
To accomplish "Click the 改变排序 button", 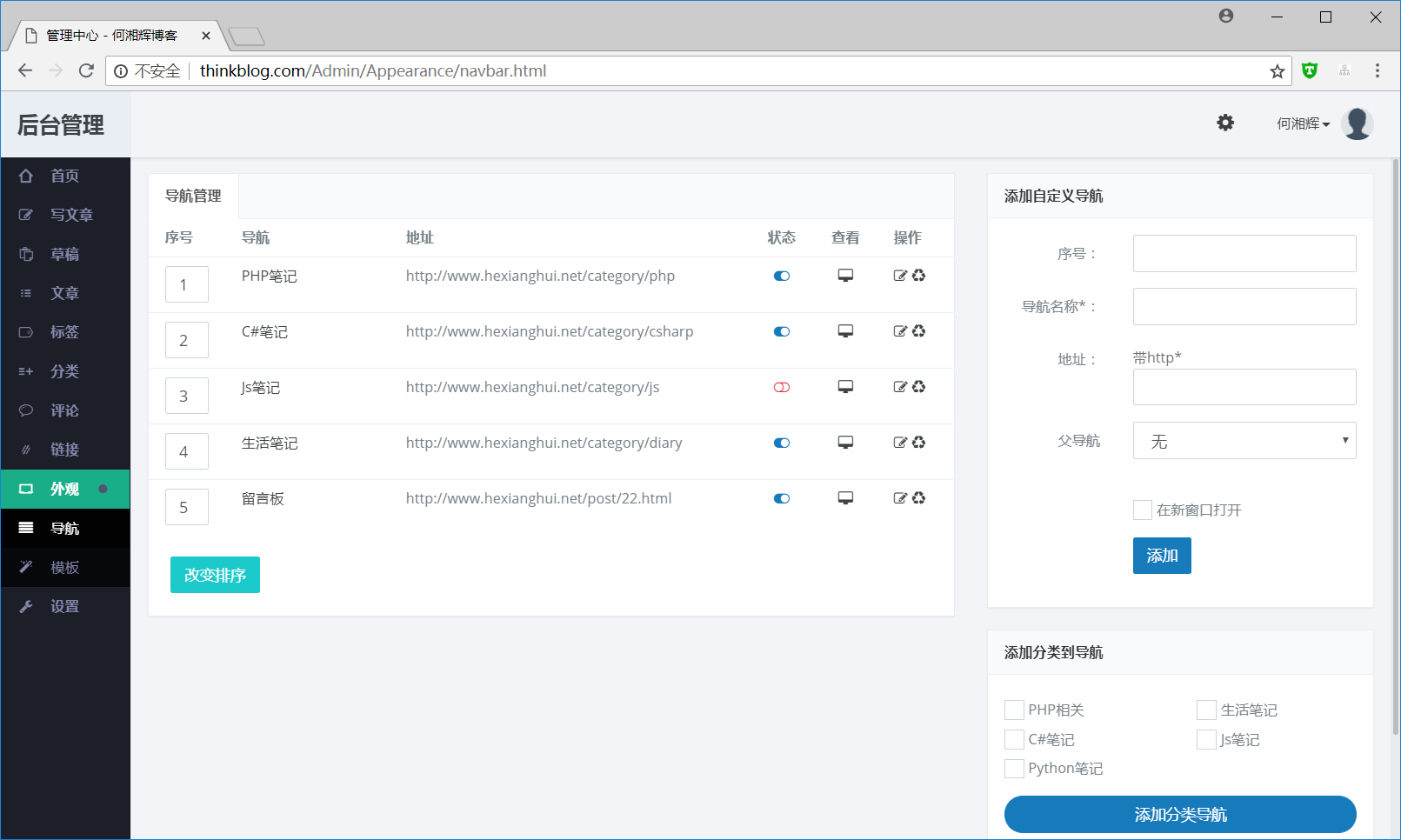I will (215, 575).
